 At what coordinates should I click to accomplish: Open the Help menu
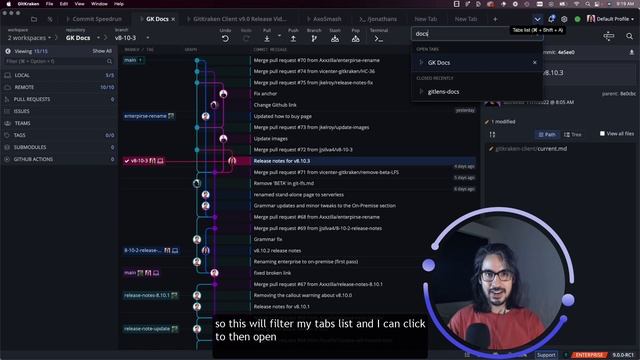click(x=119, y=4)
